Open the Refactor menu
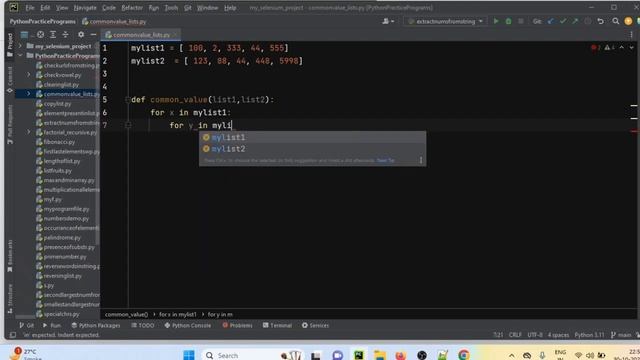Image resolution: width=640 pixels, height=360 pixels. [132, 8]
